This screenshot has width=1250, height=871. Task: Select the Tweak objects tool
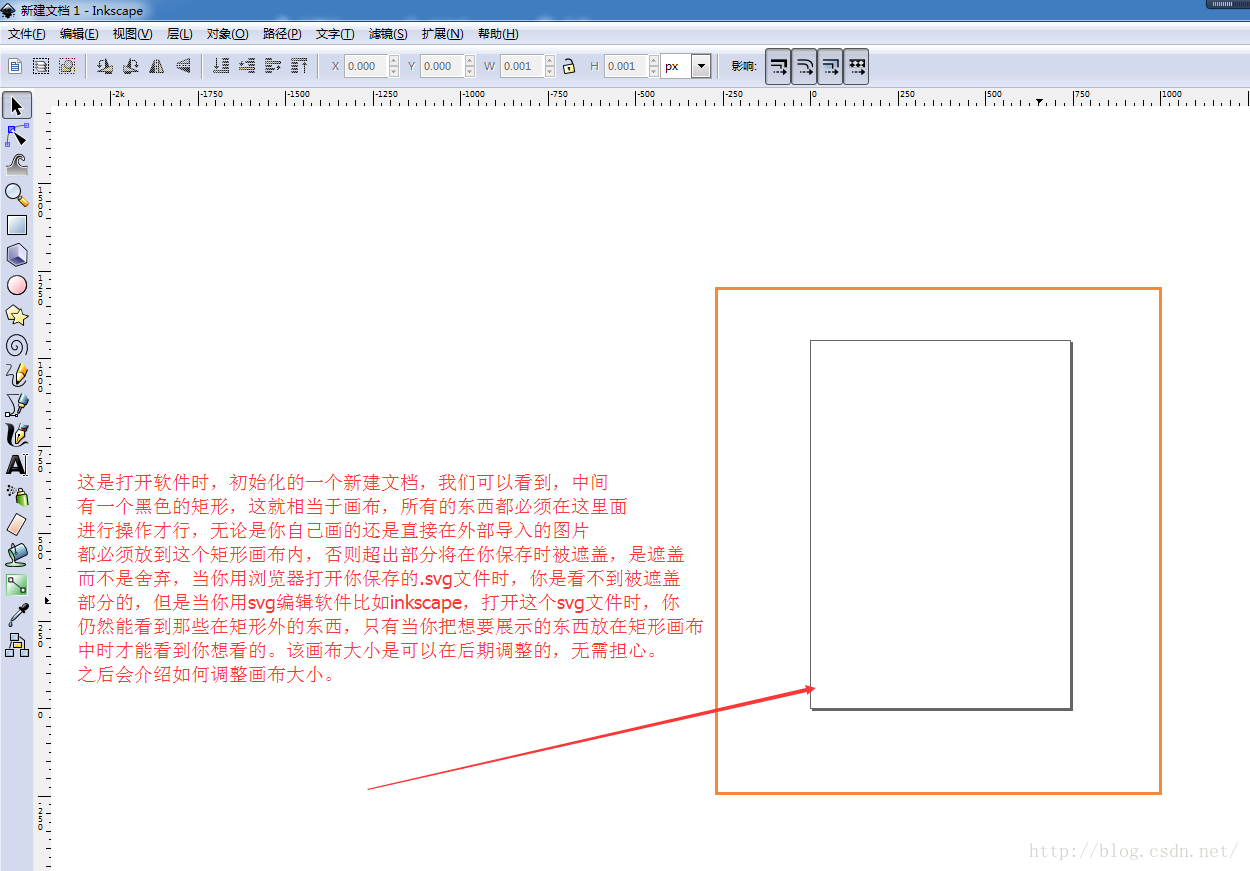click(x=17, y=164)
